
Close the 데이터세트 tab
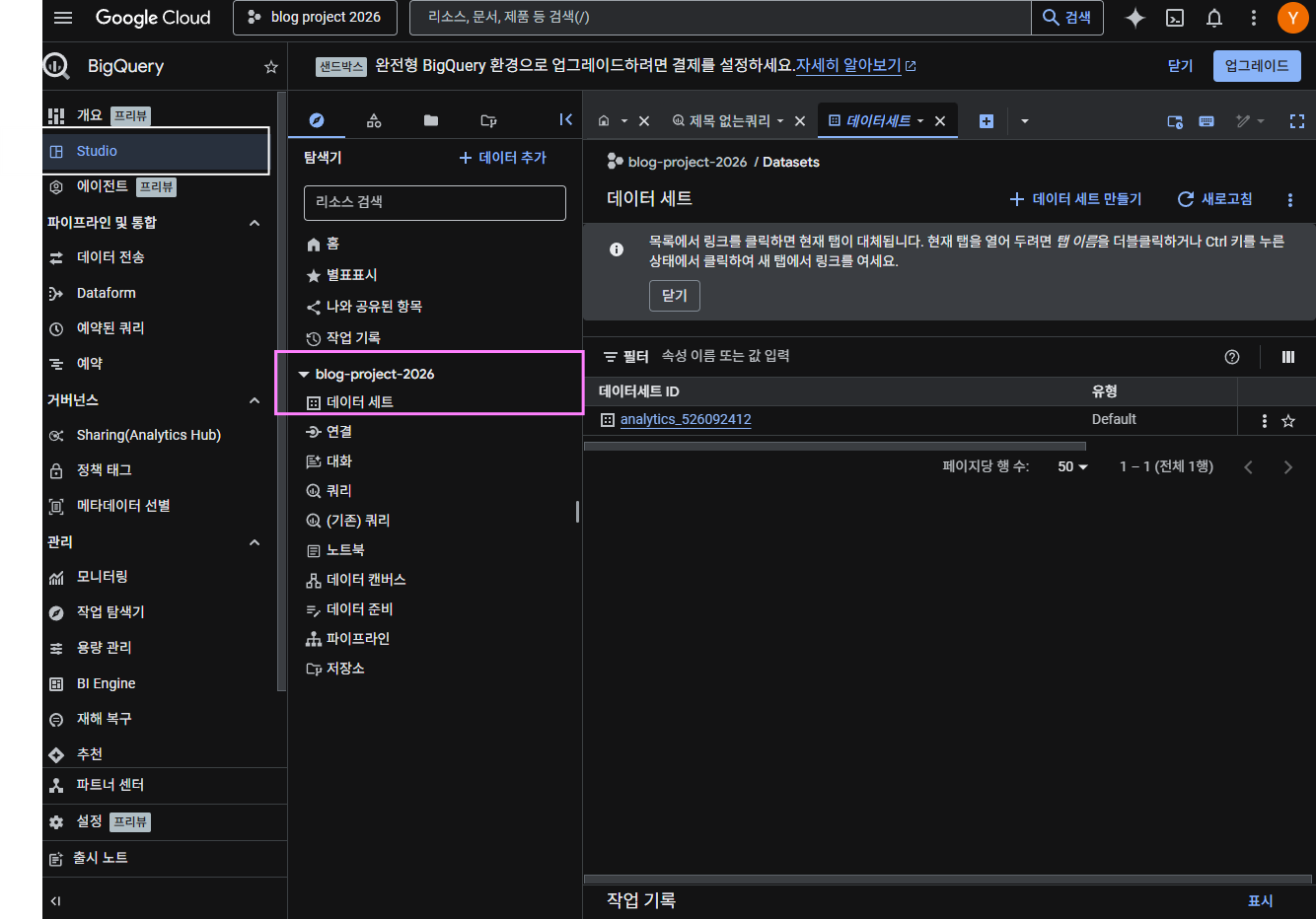coord(940,121)
